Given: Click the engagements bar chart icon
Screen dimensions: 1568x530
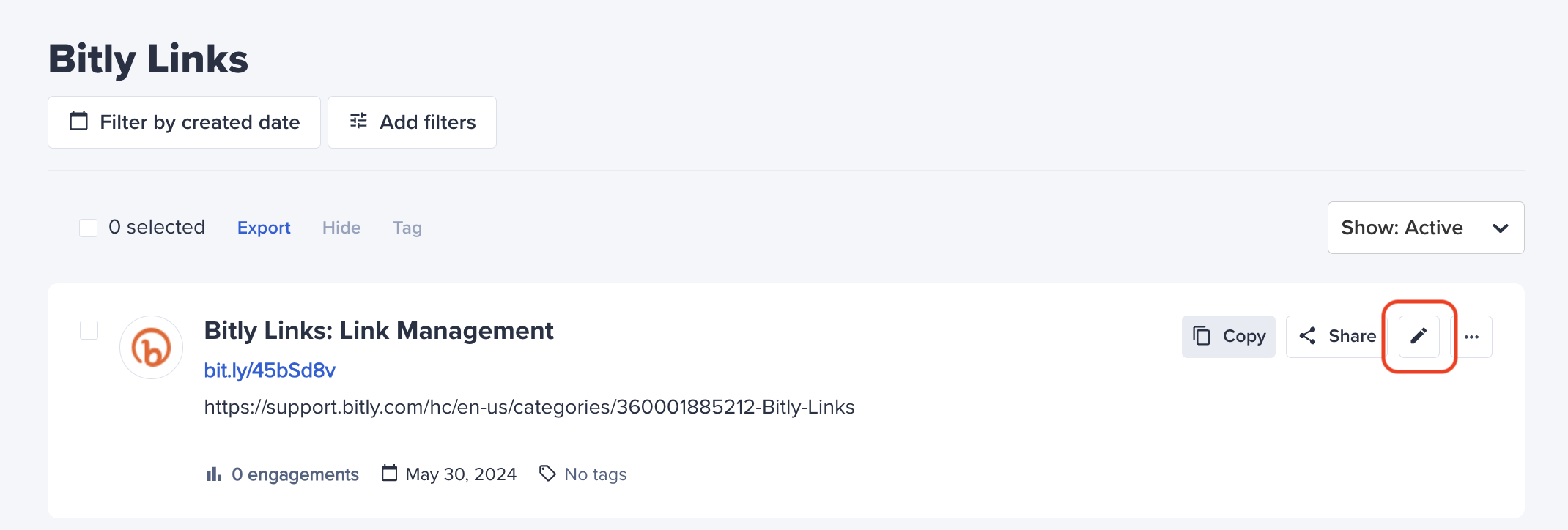Looking at the screenshot, I should [213, 474].
